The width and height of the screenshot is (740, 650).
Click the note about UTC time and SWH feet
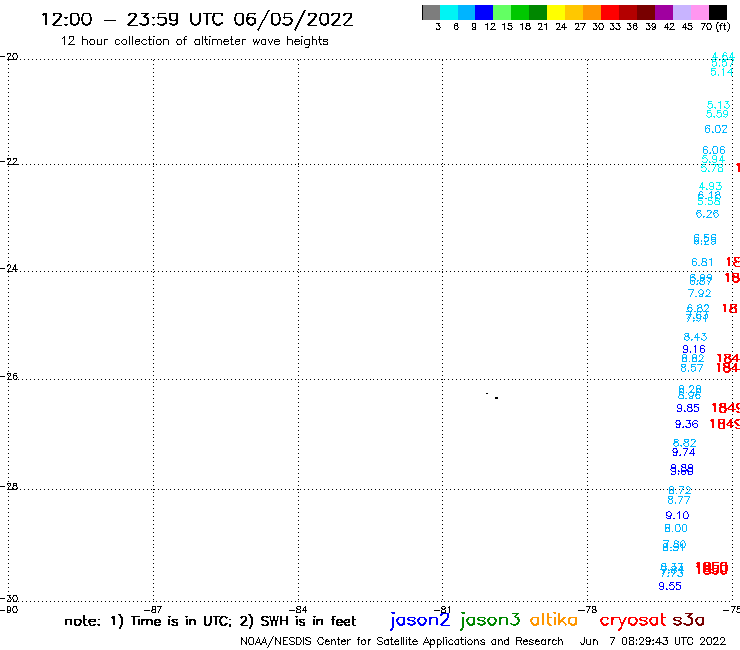point(210,621)
